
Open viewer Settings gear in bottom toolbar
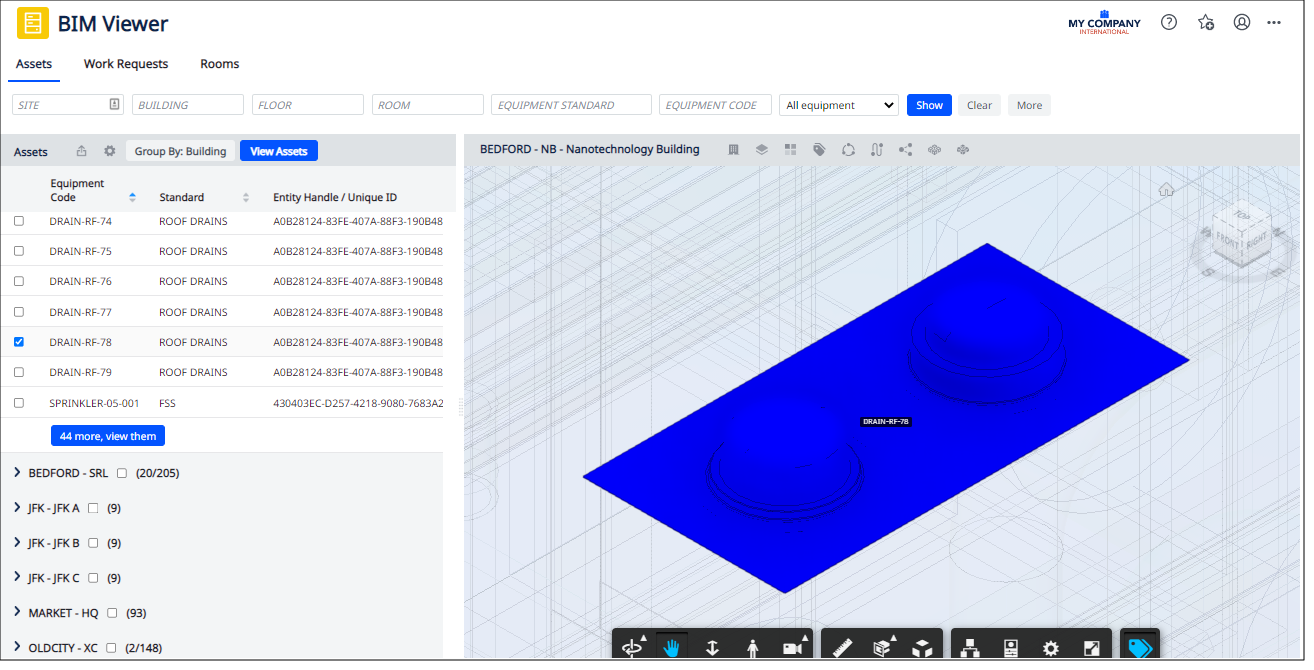click(1050, 648)
